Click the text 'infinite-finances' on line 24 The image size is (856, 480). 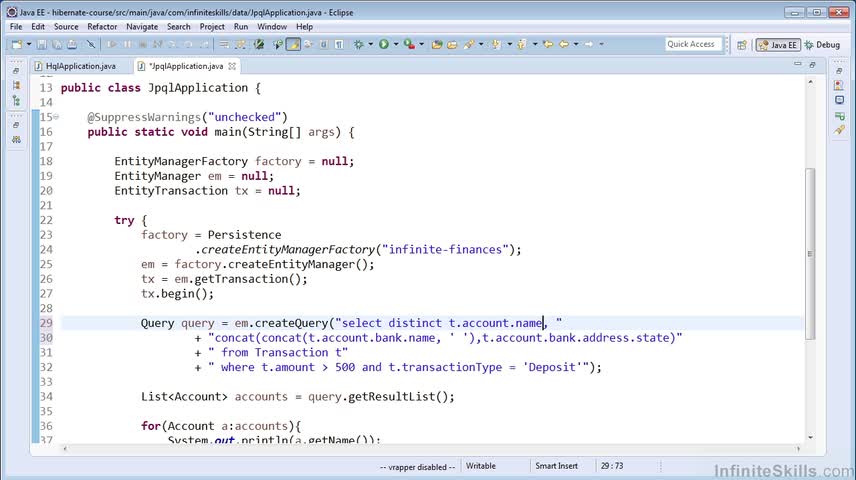(445, 250)
